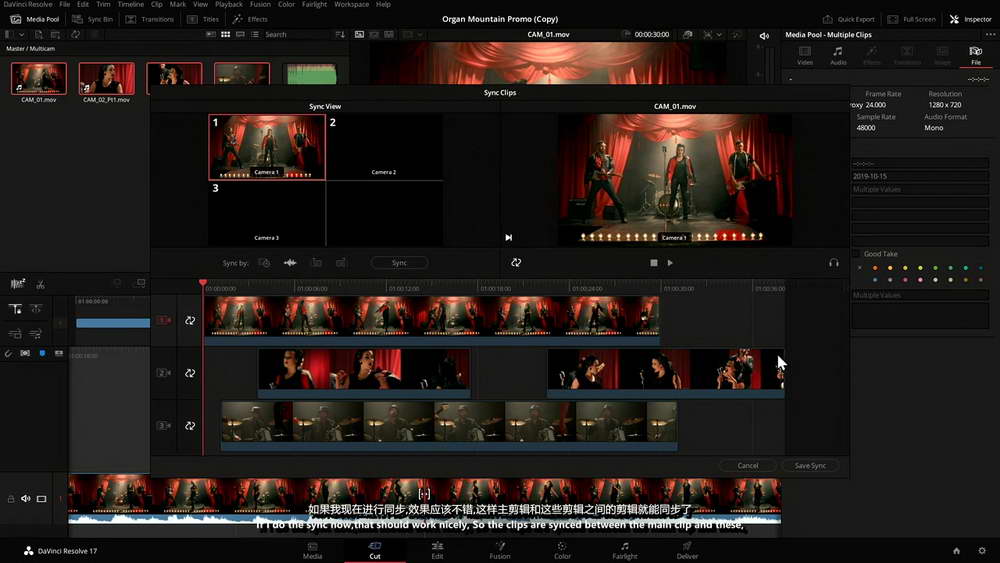
Task: Go to the Deliver page
Action: 687,551
